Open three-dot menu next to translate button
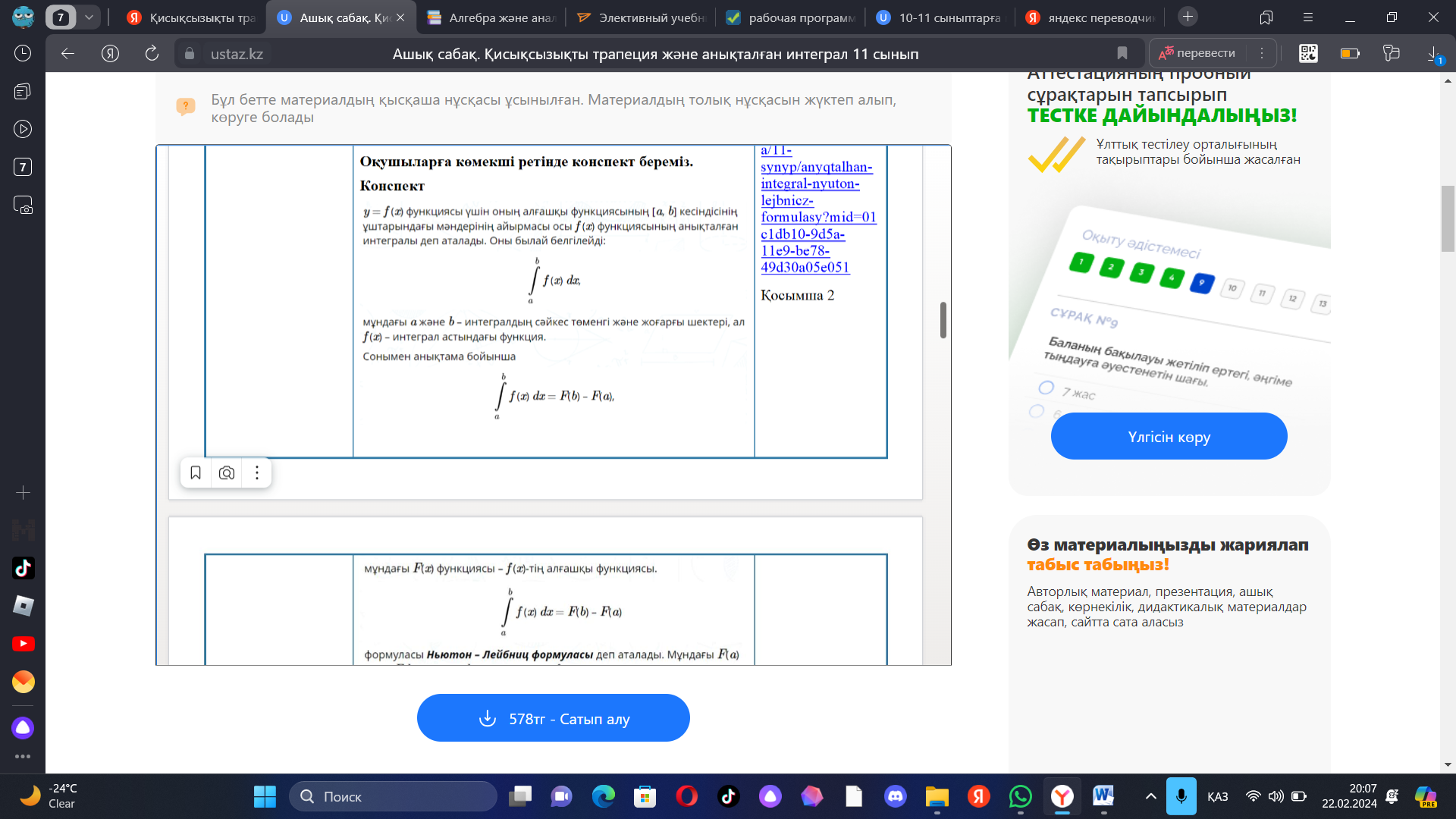The width and height of the screenshot is (1456, 819). point(1262,53)
